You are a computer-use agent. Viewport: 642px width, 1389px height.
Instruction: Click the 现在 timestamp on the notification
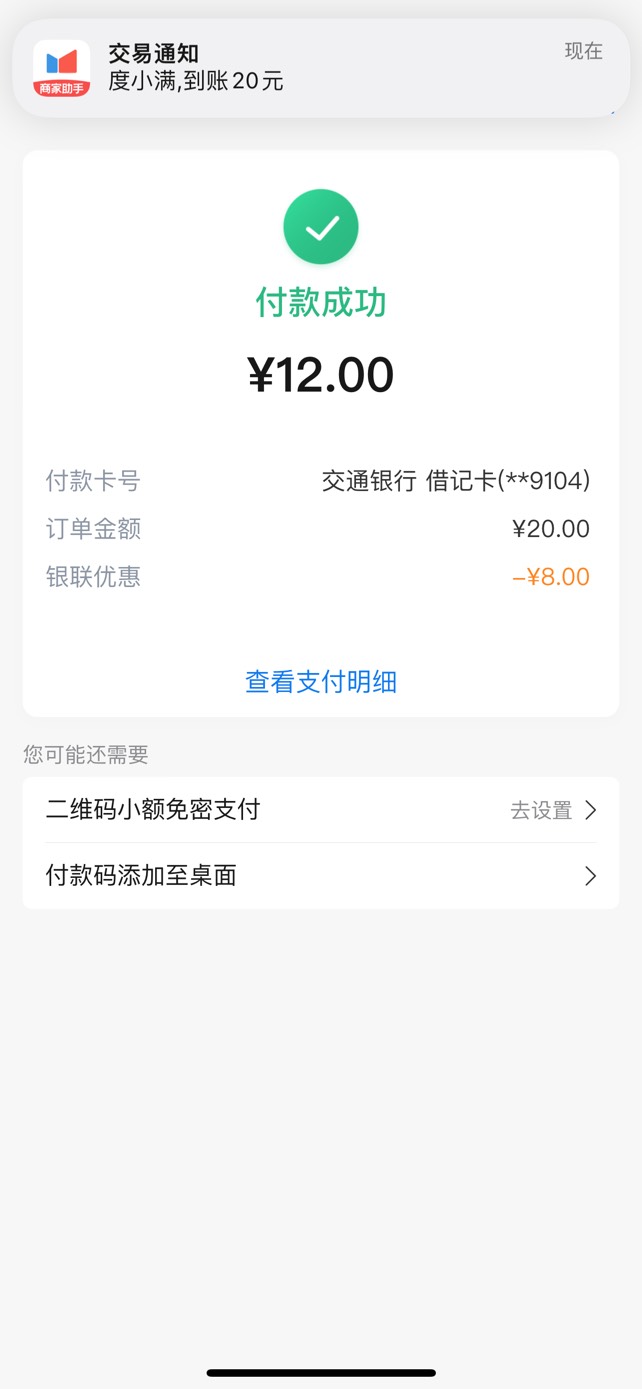pyautogui.click(x=583, y=52)
